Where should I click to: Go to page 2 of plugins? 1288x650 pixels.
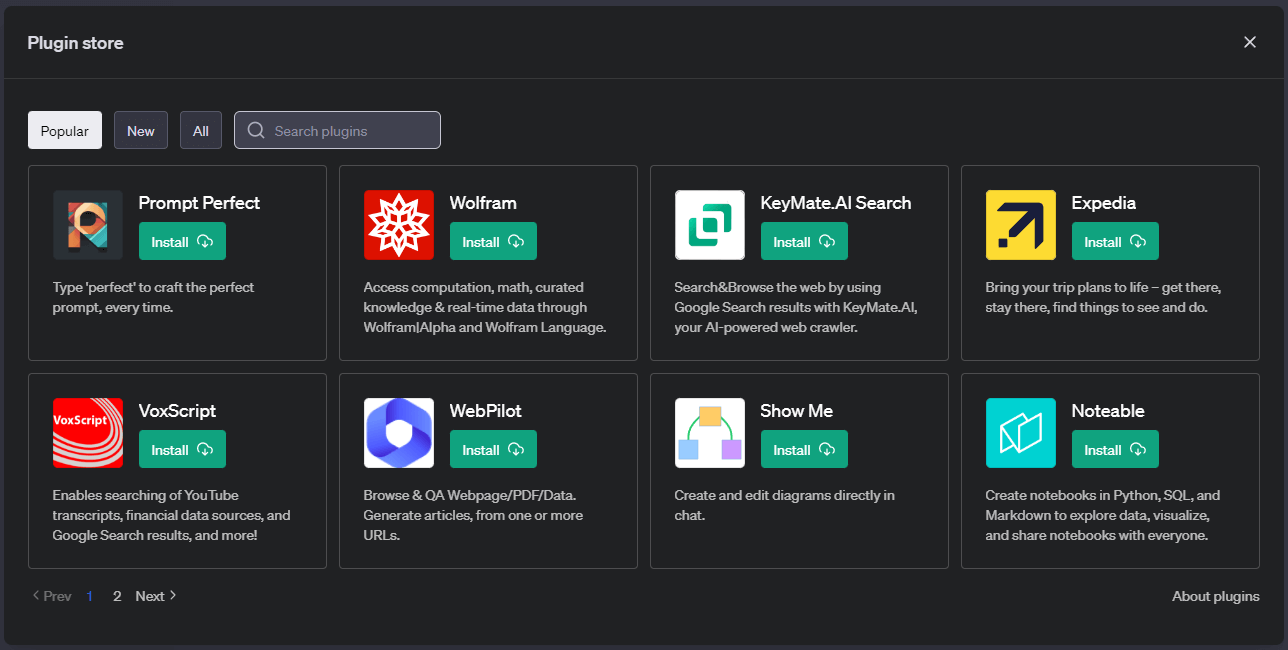(x=117, y=596)
